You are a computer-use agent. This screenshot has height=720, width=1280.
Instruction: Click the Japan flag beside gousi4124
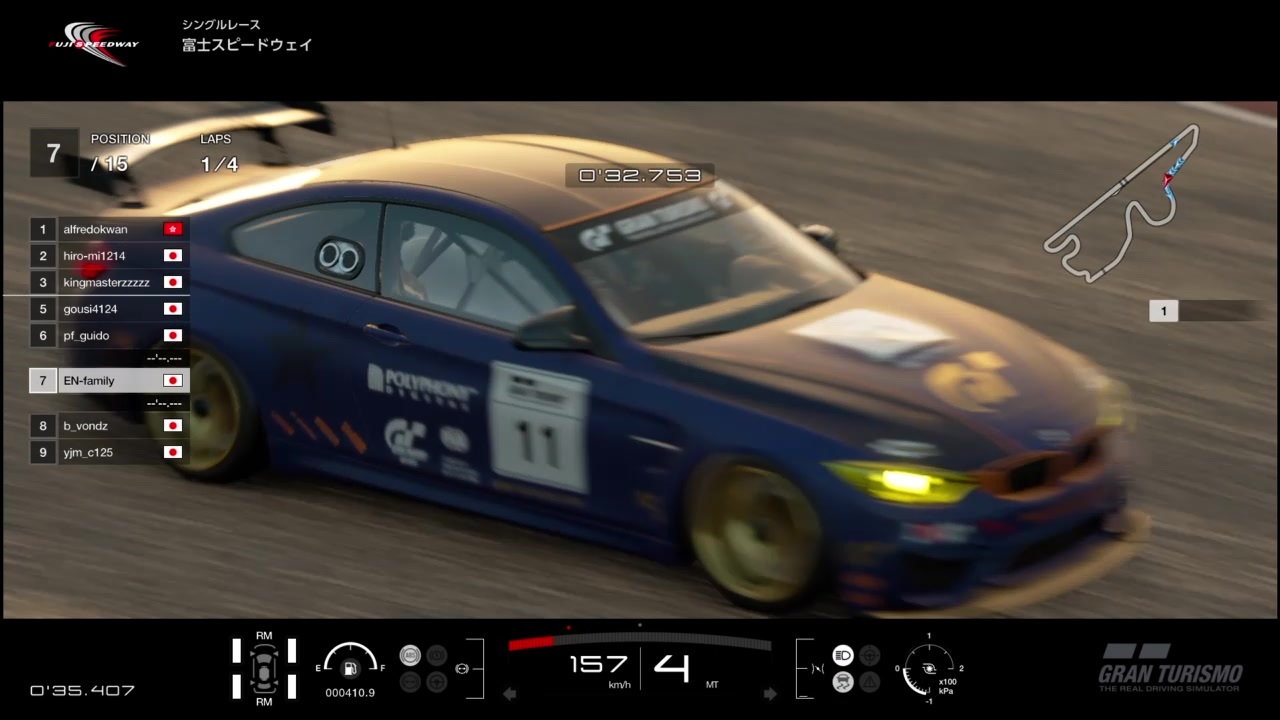point(173,309)
